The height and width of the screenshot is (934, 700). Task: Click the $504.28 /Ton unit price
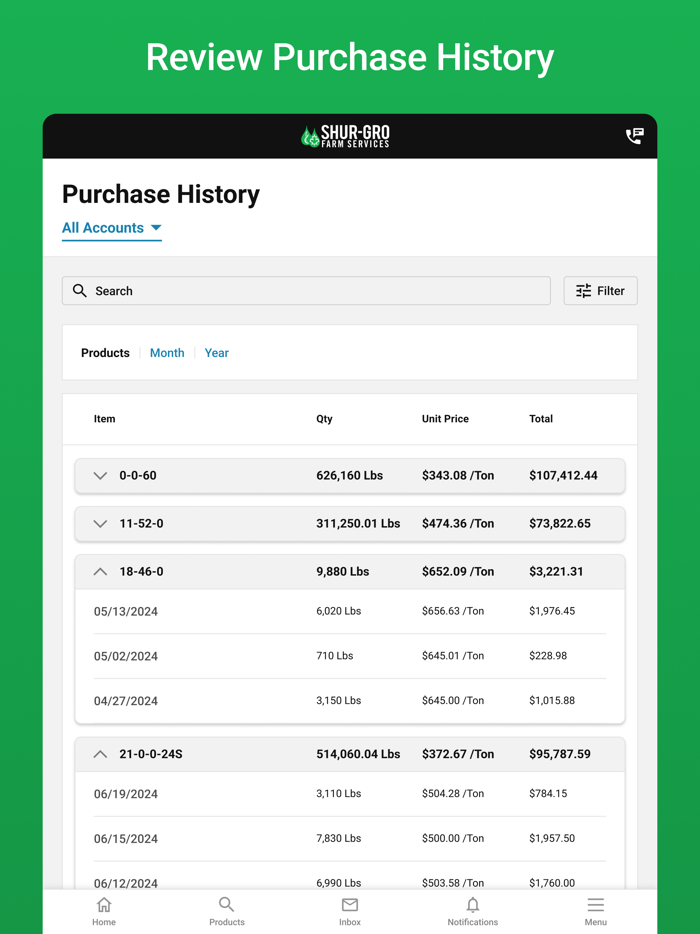click(453, 793)
